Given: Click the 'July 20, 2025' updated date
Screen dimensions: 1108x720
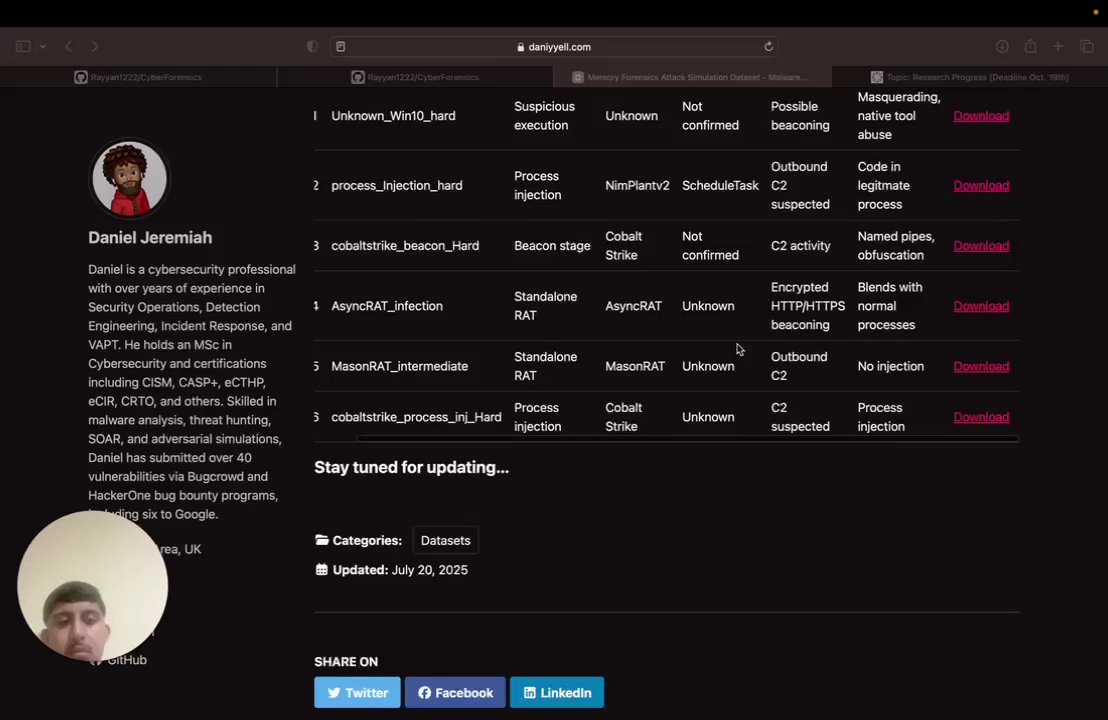Looking at the screenshot, I should coord(430,570).
